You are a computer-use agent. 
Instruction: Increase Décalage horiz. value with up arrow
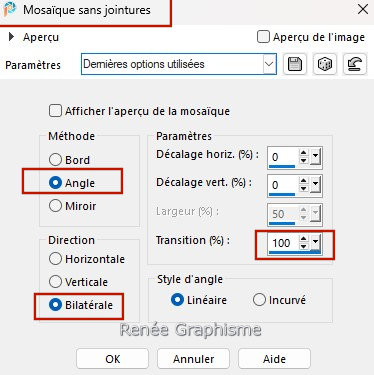point(303,153)
